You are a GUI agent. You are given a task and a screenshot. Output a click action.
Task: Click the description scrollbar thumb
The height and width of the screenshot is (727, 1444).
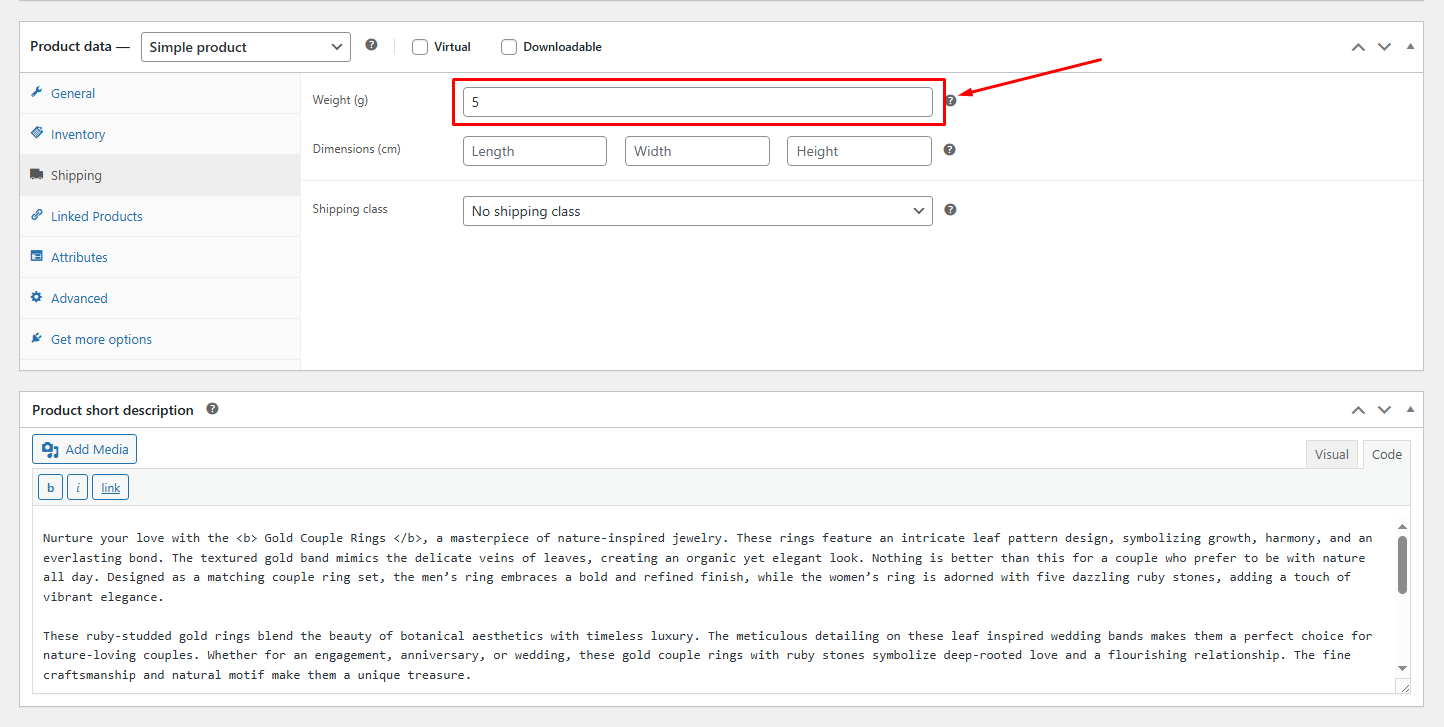pyautogui.click(x=1402, y=565)
